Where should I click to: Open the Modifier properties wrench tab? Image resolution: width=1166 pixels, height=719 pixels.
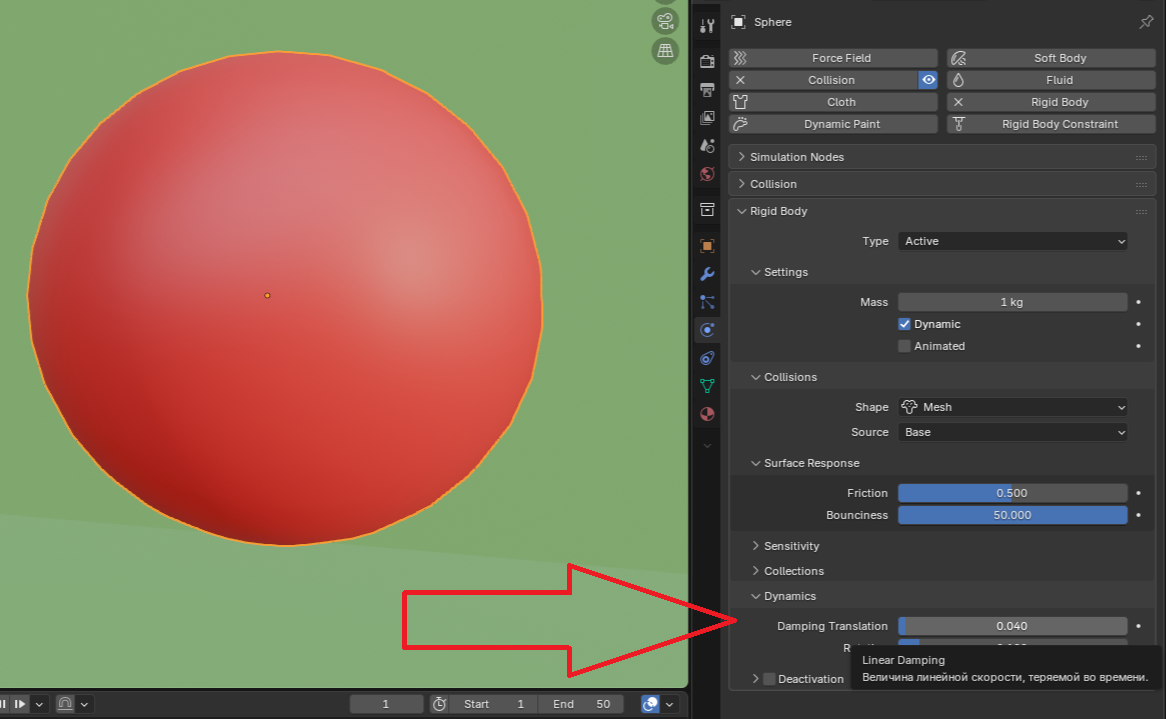pyautogui.click(x=707, y=273)
